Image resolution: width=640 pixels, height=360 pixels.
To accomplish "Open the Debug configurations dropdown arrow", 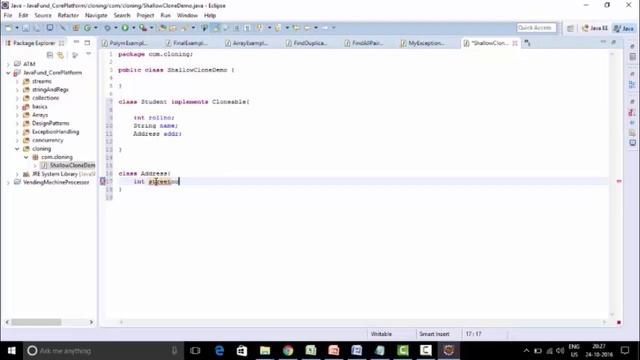I will pos(116,28).
